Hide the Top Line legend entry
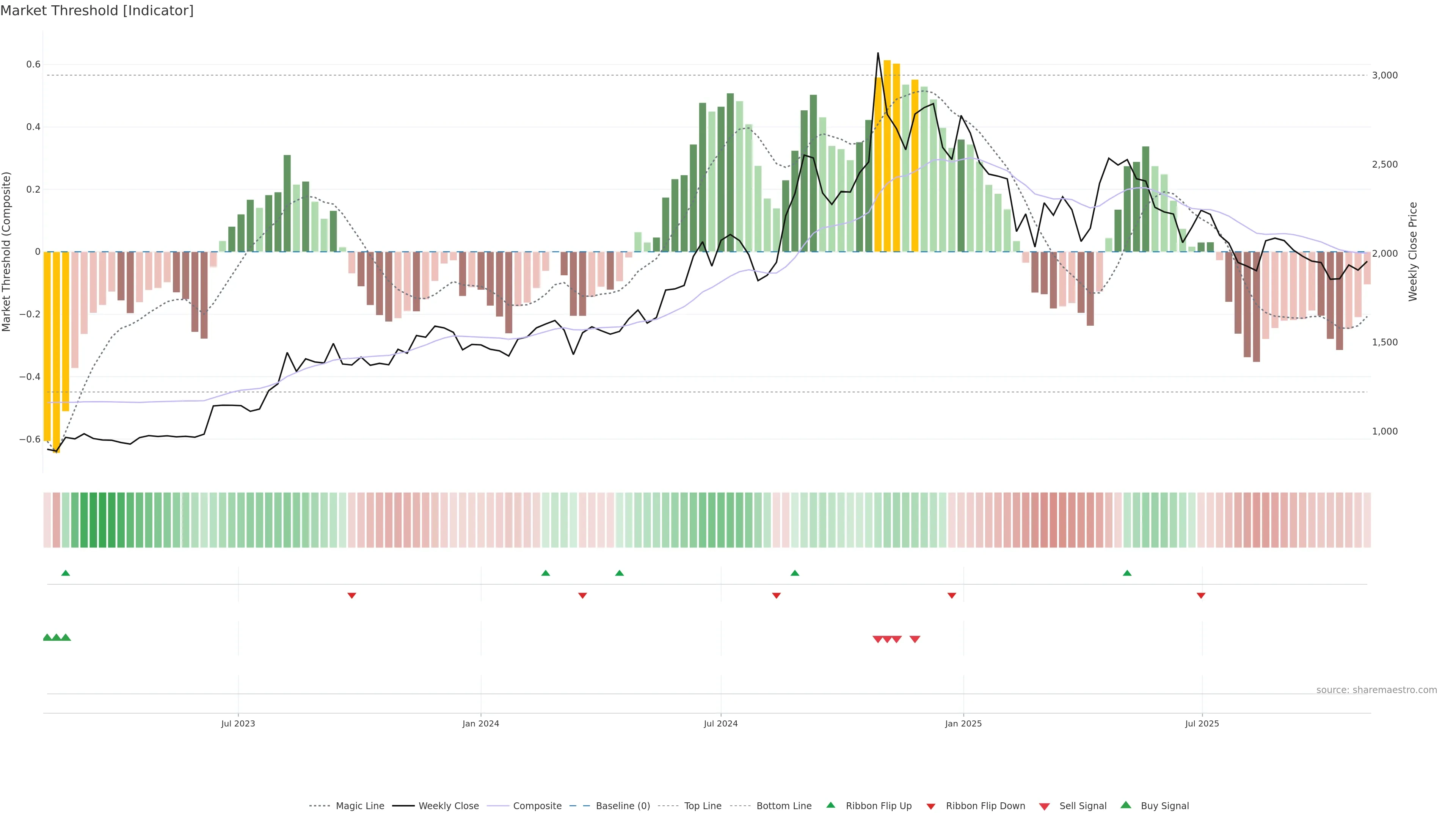Image resolution: width=1456 pixels, height=819 pixels. 703,806
